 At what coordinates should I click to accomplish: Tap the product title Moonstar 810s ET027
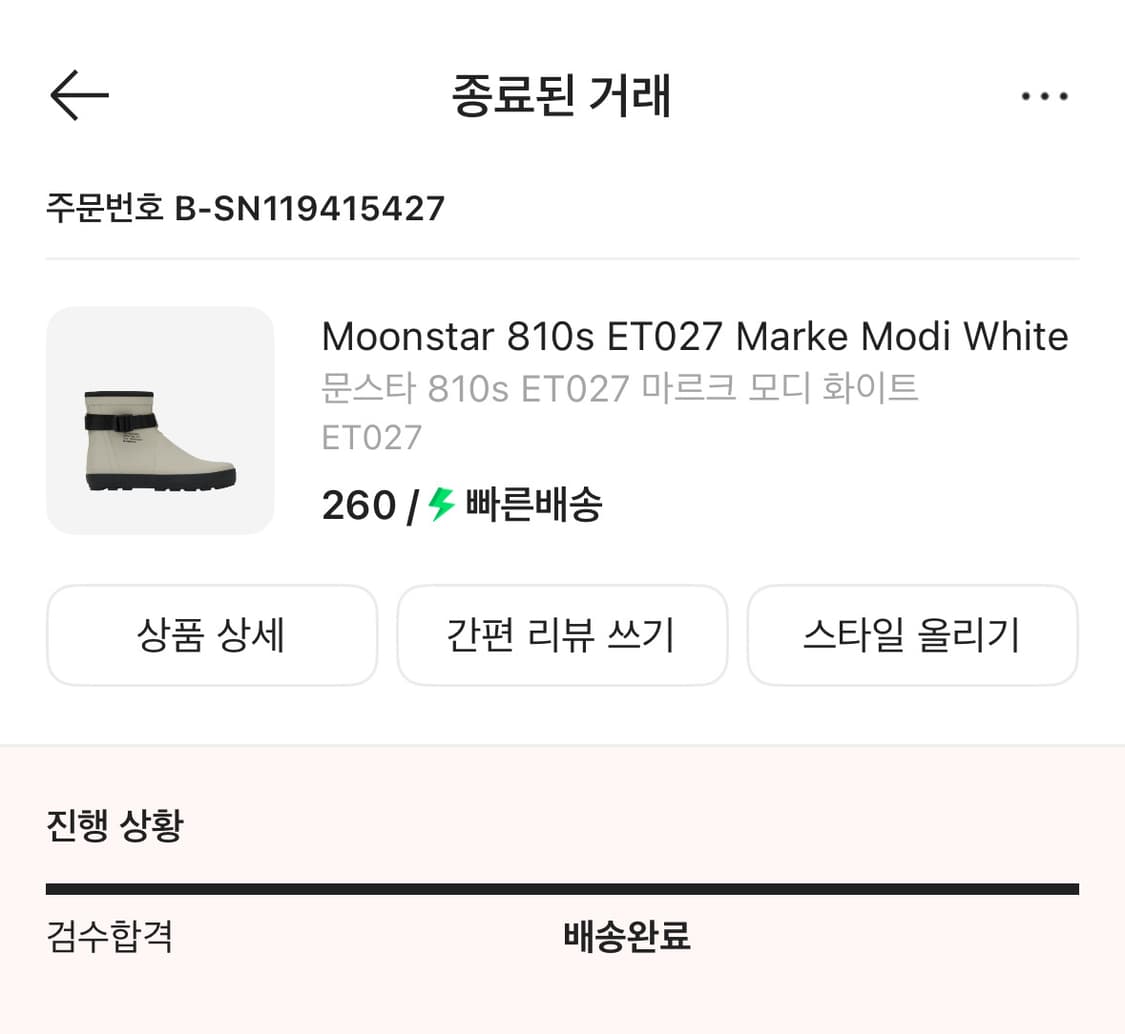[x=694, y=336]
